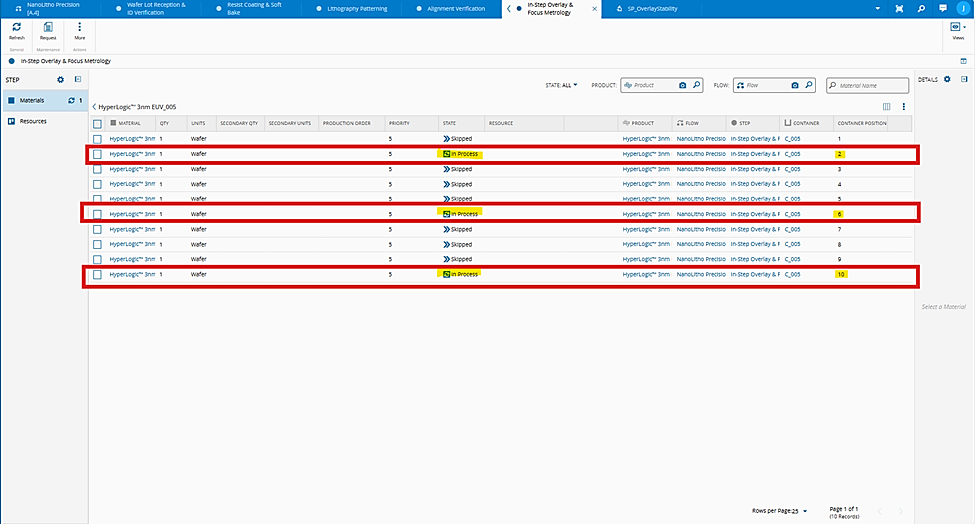Click the search icon in Flow filter
Viewport: 975px width, 524px height.
tap(809, 86)
